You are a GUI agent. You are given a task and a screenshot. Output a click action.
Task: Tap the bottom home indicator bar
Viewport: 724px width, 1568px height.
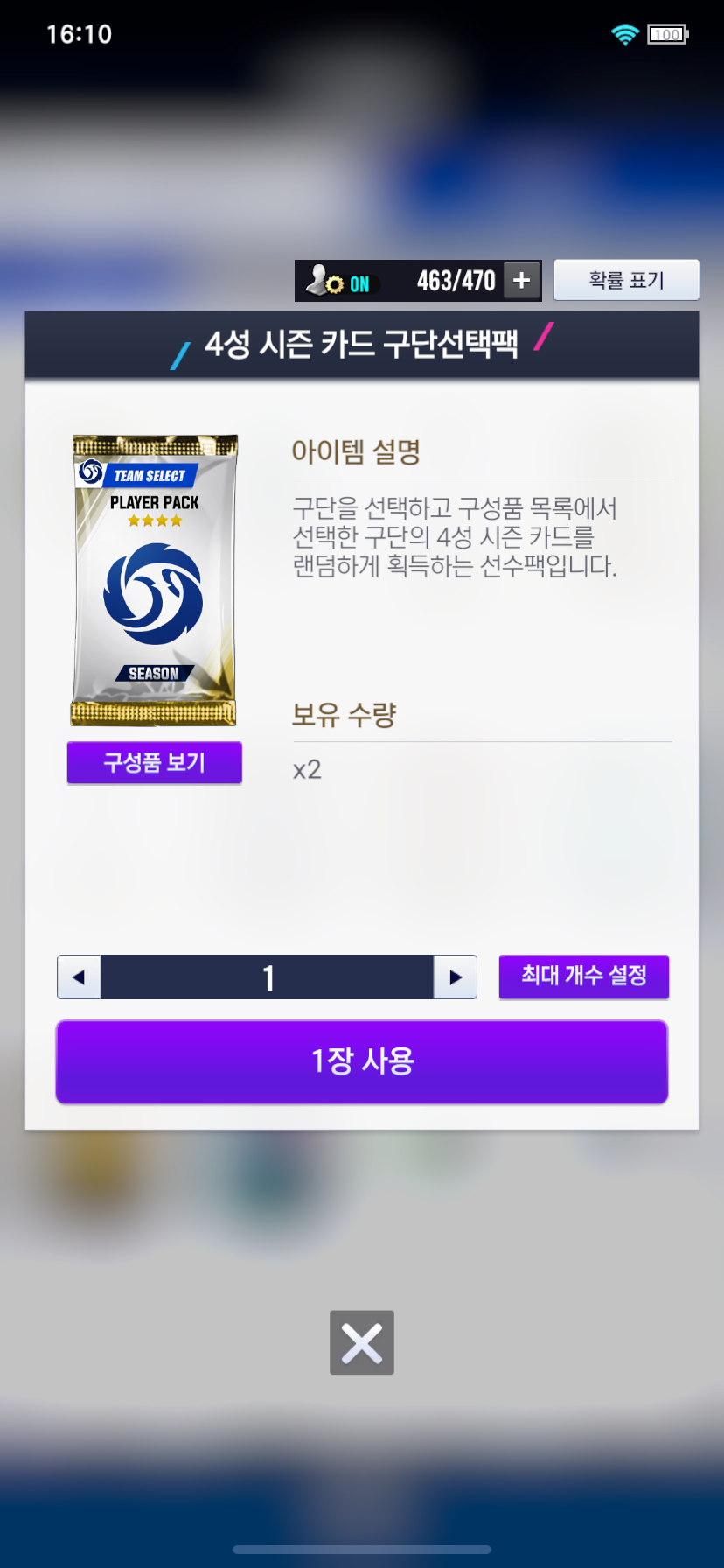tap(362, 1550)
